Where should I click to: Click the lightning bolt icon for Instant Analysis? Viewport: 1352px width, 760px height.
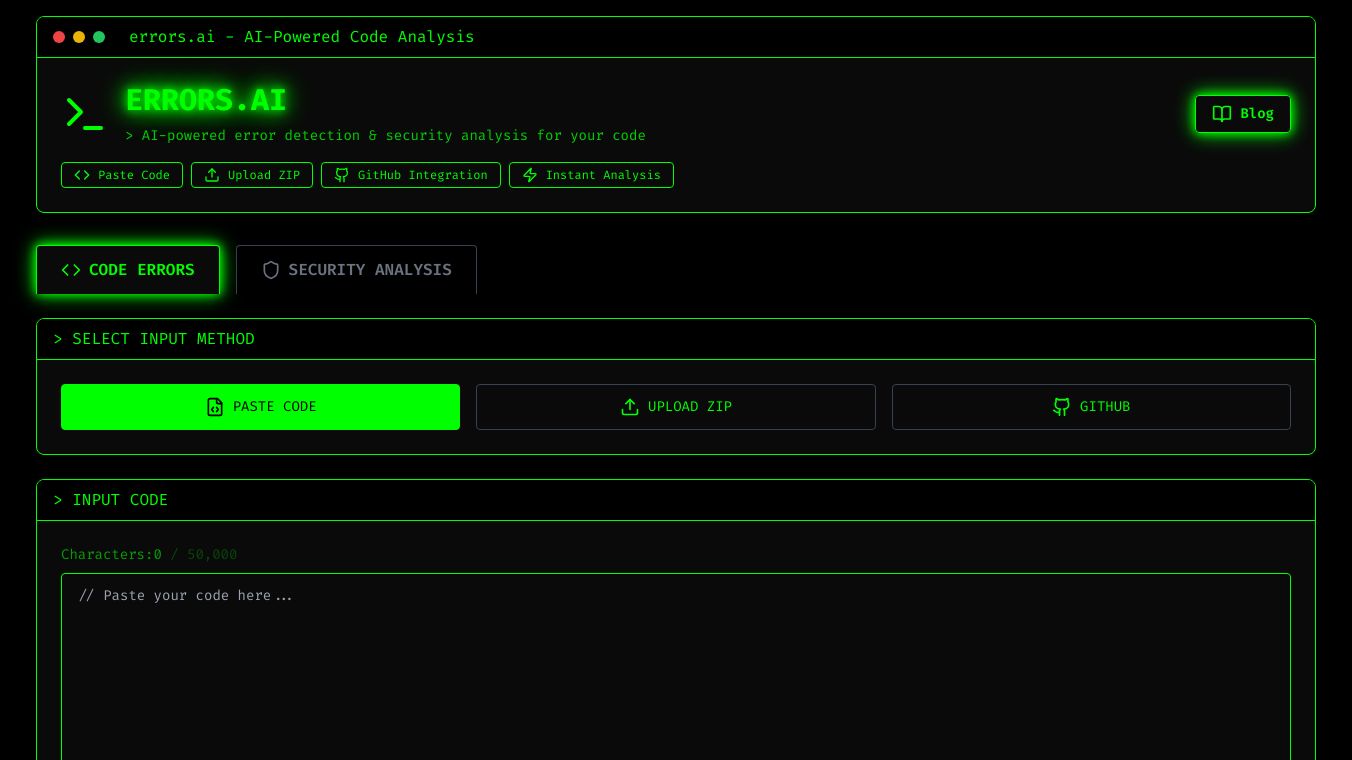pyautogui.click(x=530, y=175)
